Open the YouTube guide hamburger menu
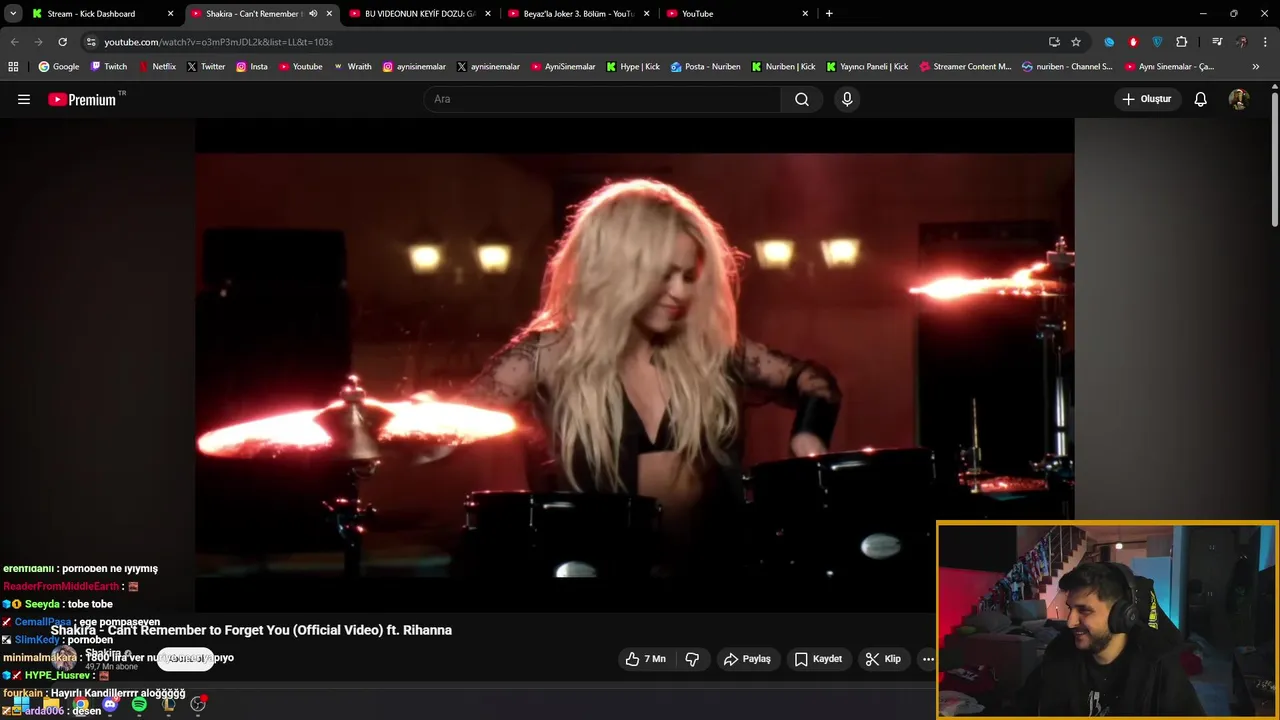Viewport: 1280px width, 720px height. point(24,99)
